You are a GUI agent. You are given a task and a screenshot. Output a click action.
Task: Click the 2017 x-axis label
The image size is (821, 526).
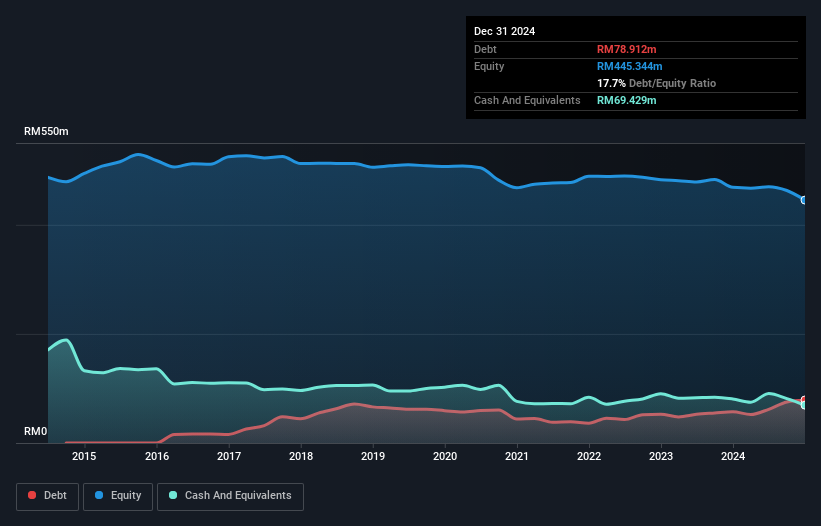229,456
